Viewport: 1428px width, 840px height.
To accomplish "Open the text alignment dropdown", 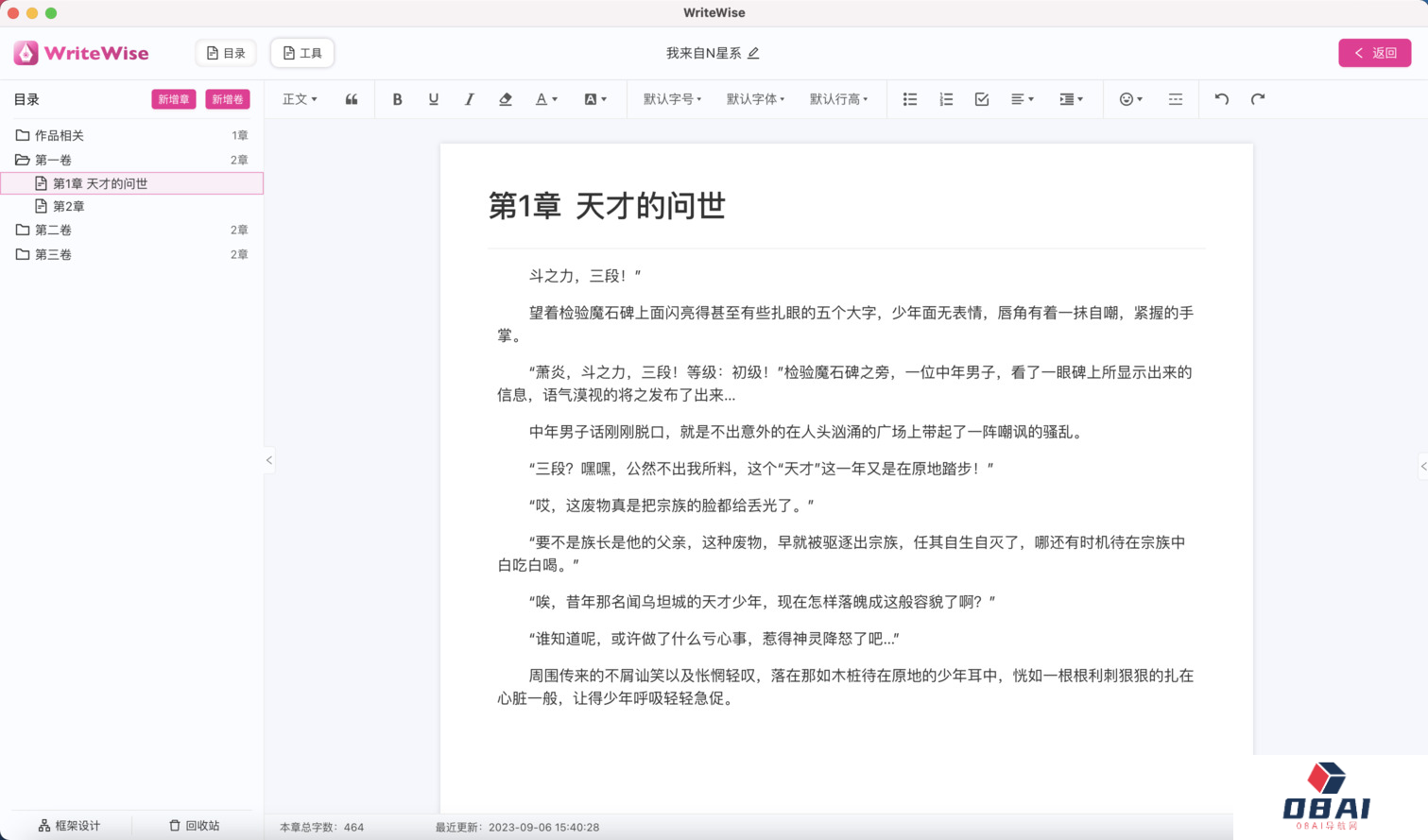I will pyautogui.click(x=1023, y=99).
